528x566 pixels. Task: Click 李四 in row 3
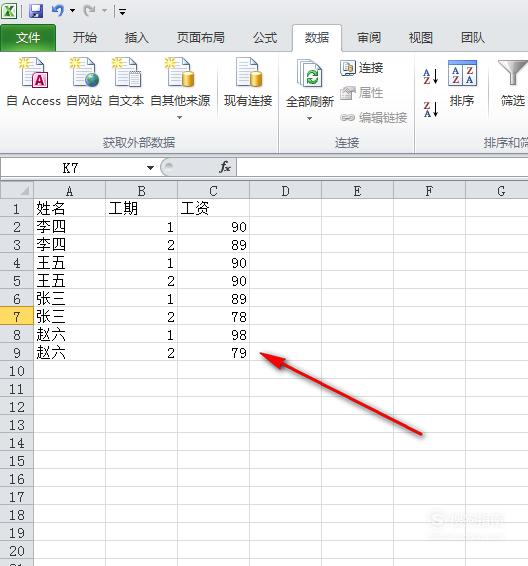[x=69, y=244]
